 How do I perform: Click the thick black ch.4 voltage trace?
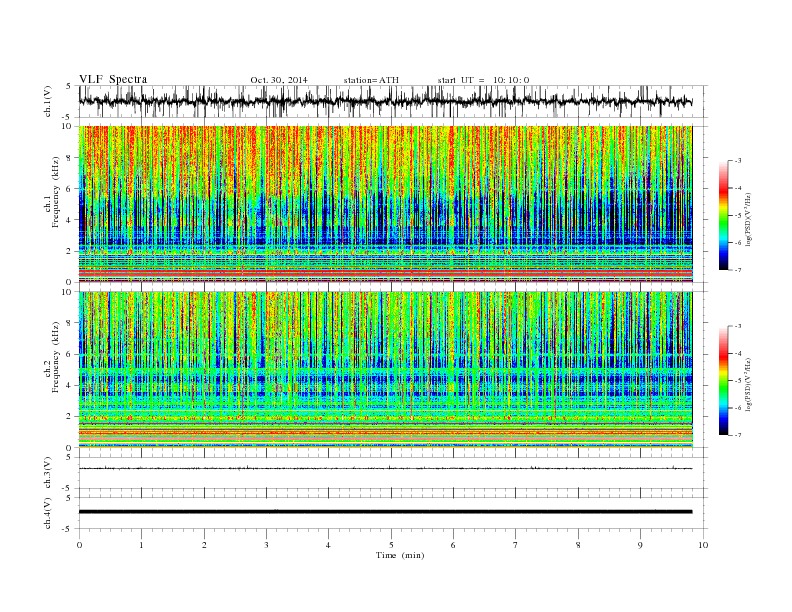(385, 512)
